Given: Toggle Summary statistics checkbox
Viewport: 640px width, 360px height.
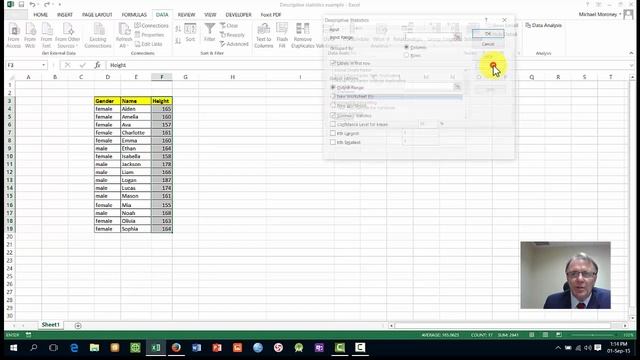Looking at the screenshot, I should click(x=333, y=116).
